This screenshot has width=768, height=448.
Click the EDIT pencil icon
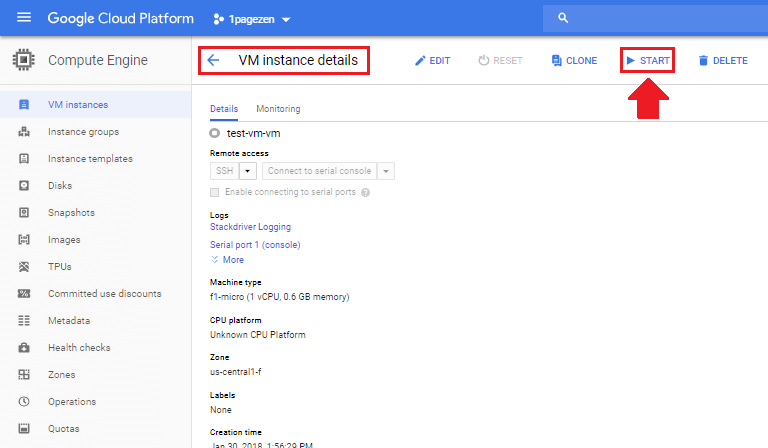pyautogui.click(x=420, y=61)
